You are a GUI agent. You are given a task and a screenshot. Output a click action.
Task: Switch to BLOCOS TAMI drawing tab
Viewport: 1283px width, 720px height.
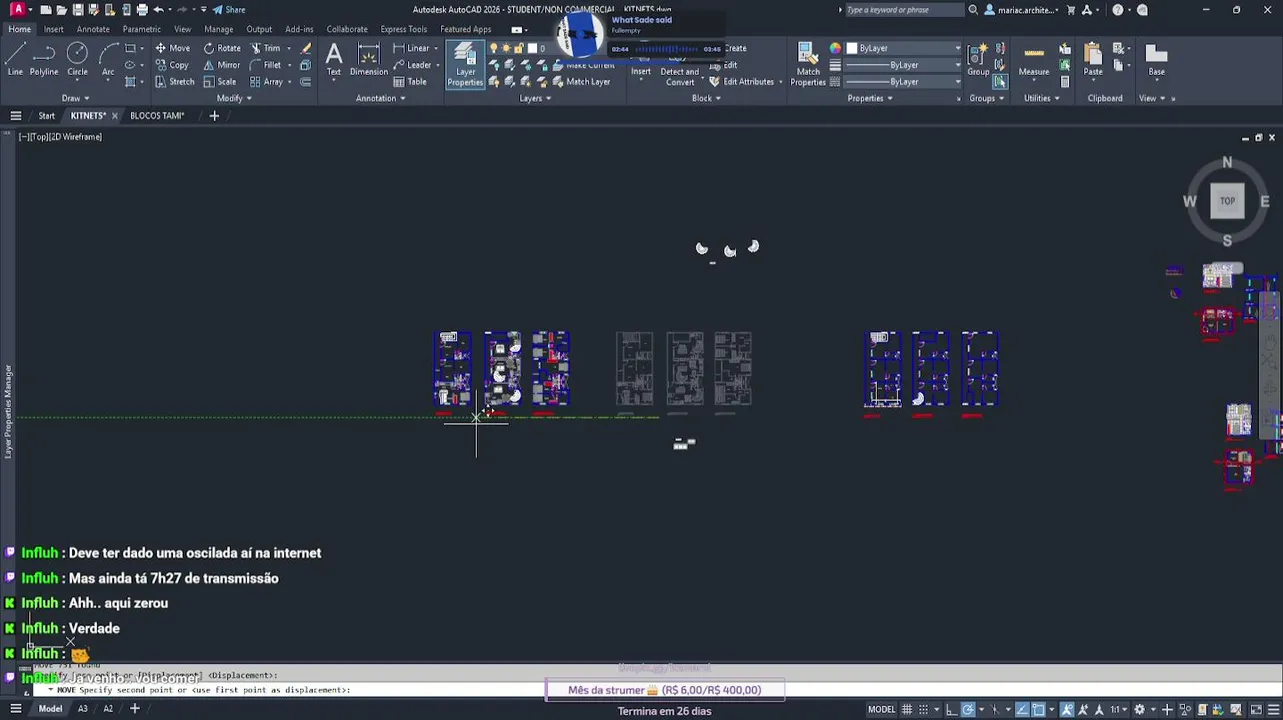click(157, 116)
